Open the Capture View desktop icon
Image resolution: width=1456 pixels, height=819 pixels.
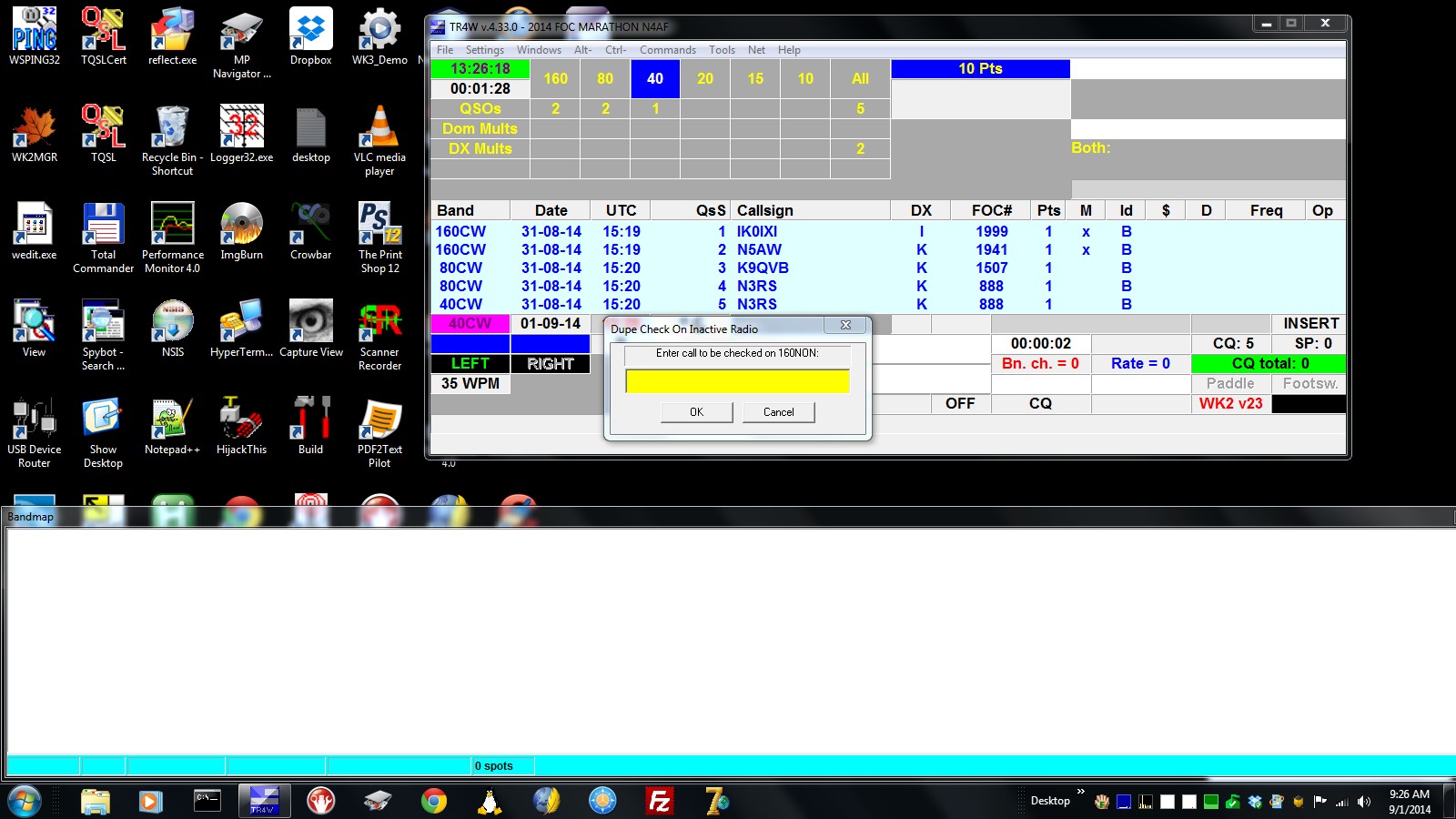[x=311, y=329]
